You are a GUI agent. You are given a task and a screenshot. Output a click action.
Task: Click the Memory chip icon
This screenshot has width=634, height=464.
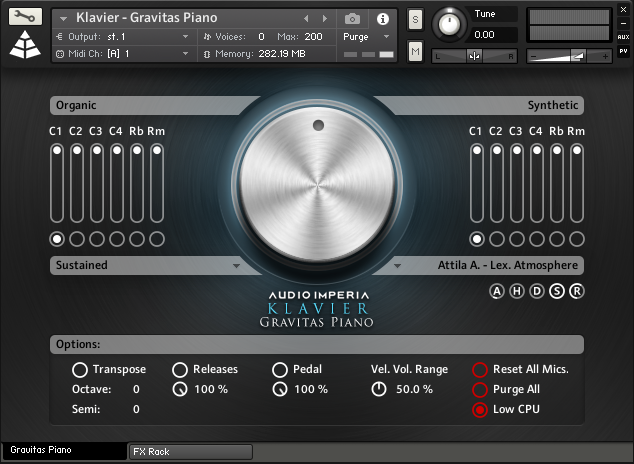(x=207, y=54)
